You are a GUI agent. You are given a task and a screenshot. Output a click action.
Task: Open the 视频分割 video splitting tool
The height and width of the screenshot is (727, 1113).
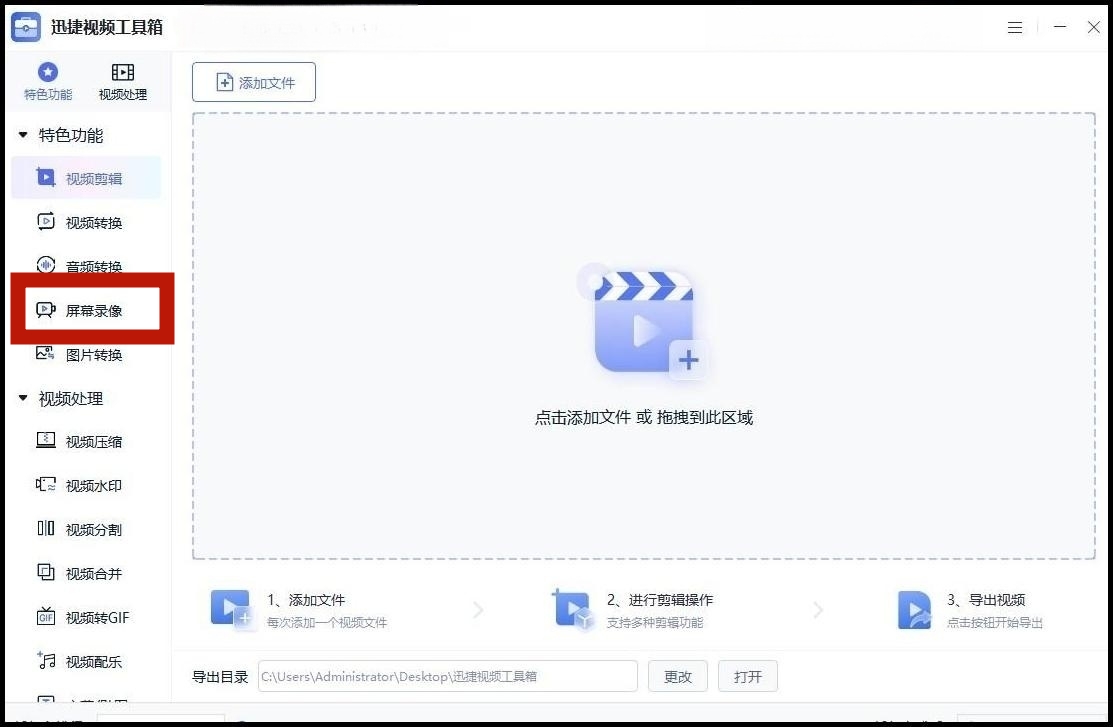tap(94, 529)
